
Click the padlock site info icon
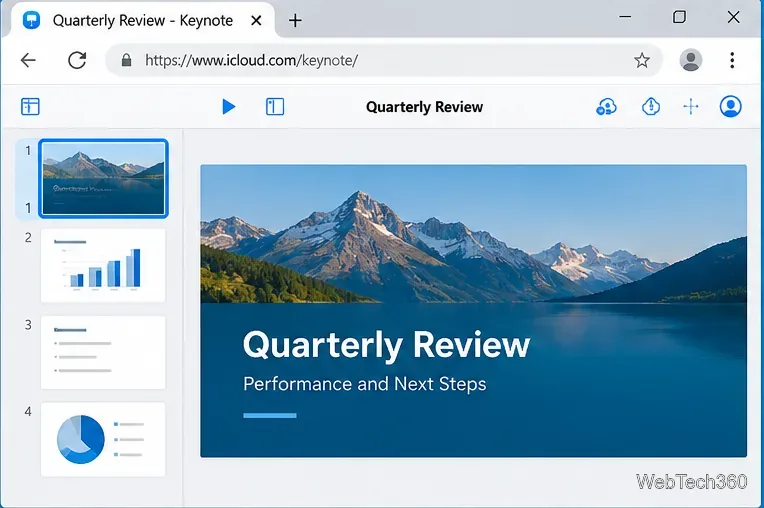(x=127, y=60)
